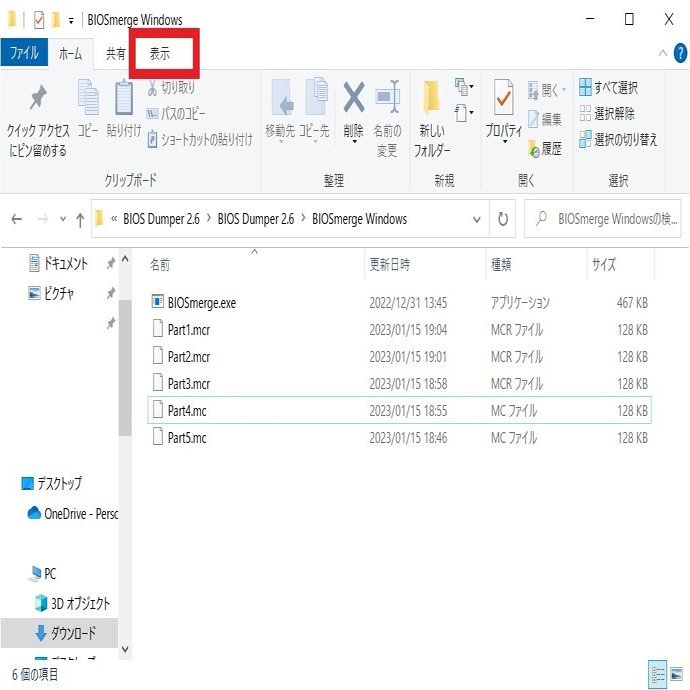Click BIOS Dumper 2.6 first breadcrumb
This screenshot has width=690, height=690.
click(161, 219)
